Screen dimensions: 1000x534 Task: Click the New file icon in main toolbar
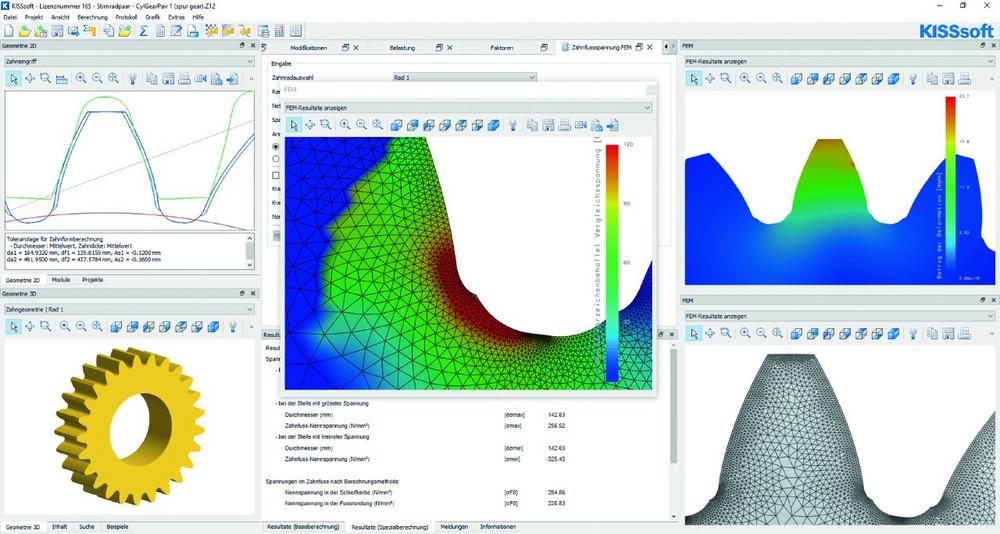pos(9,31)
